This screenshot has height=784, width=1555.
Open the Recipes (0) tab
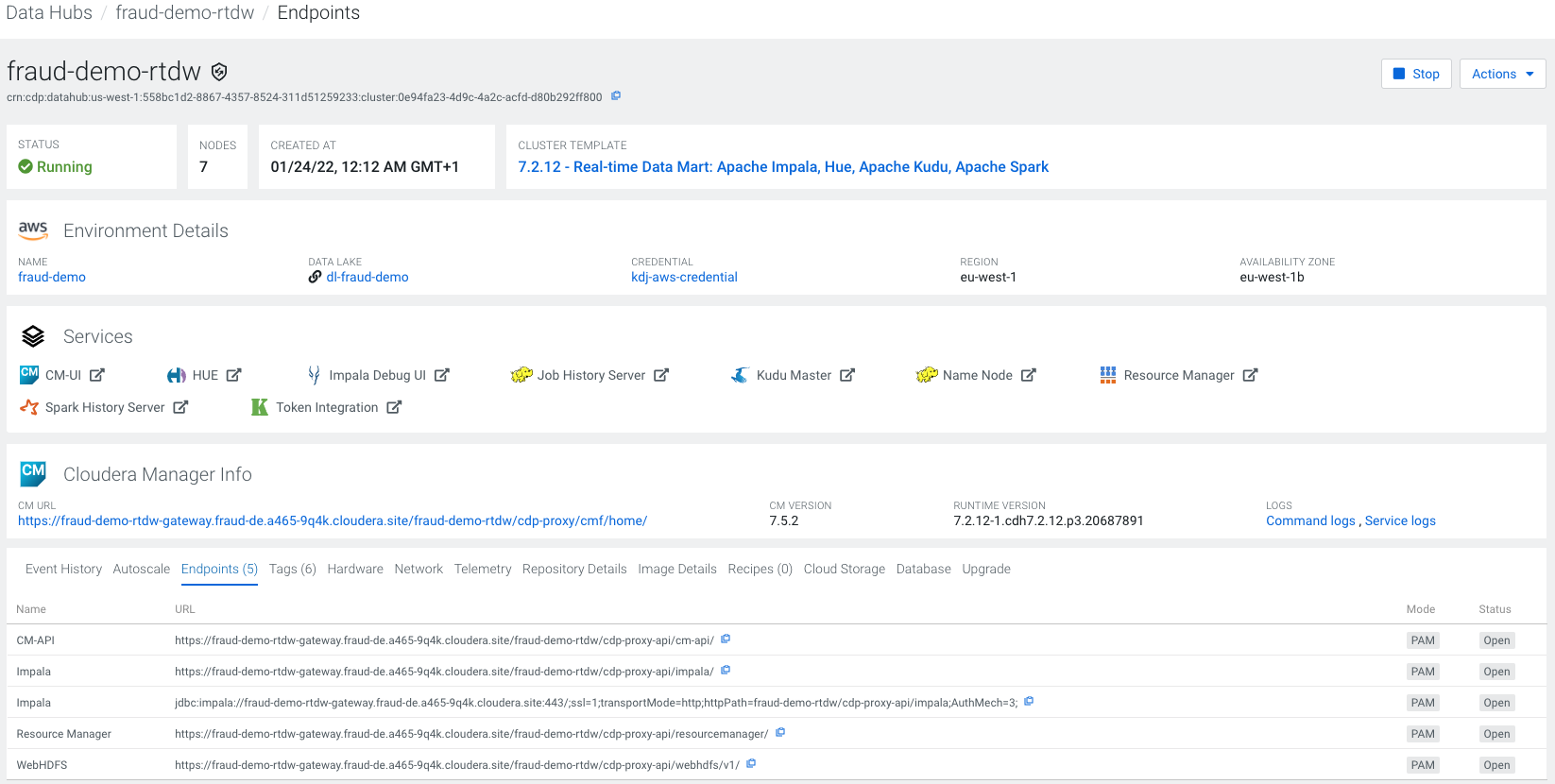[x=760, y=569]
